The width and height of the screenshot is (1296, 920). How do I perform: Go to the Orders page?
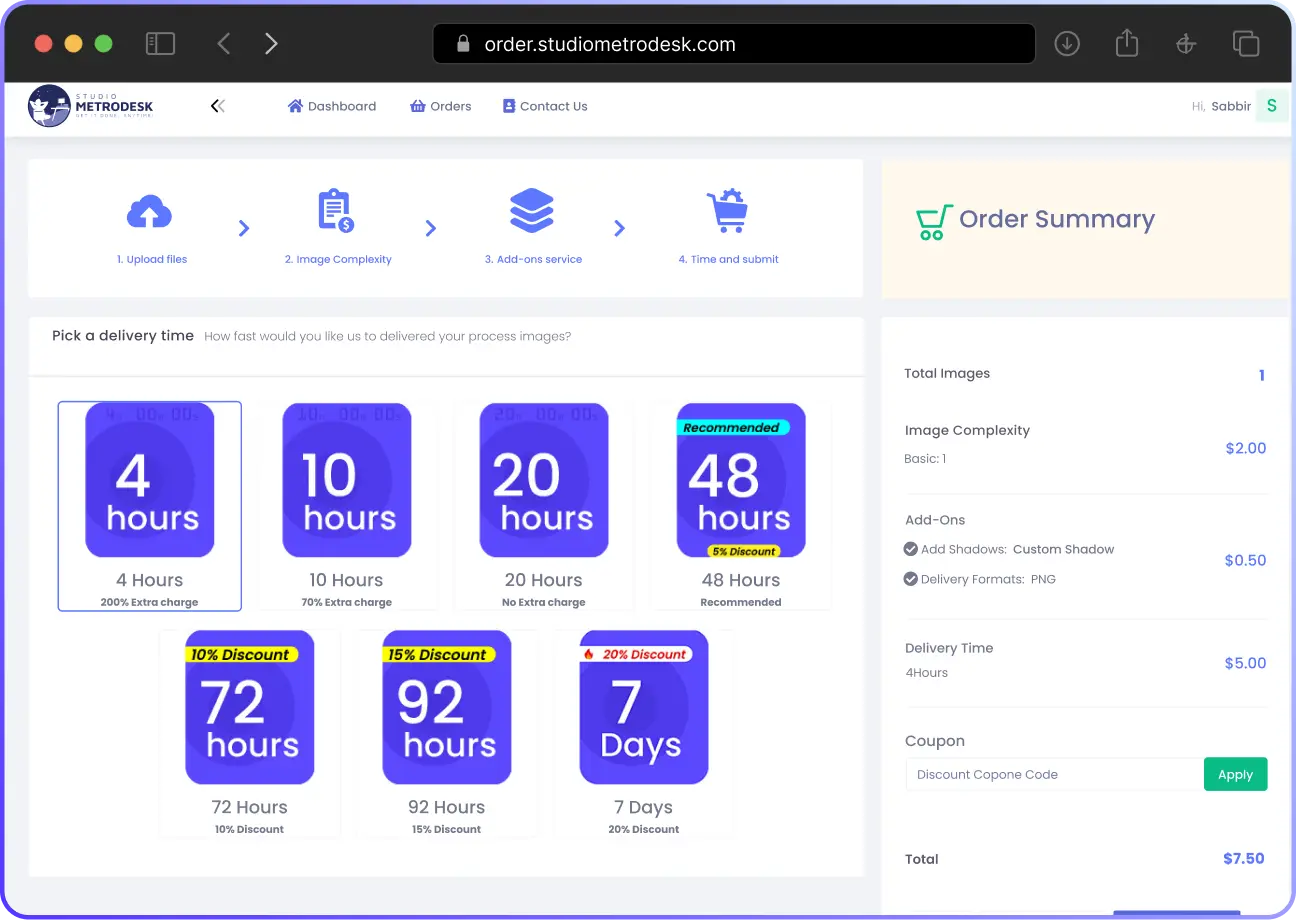pos(441,106)
